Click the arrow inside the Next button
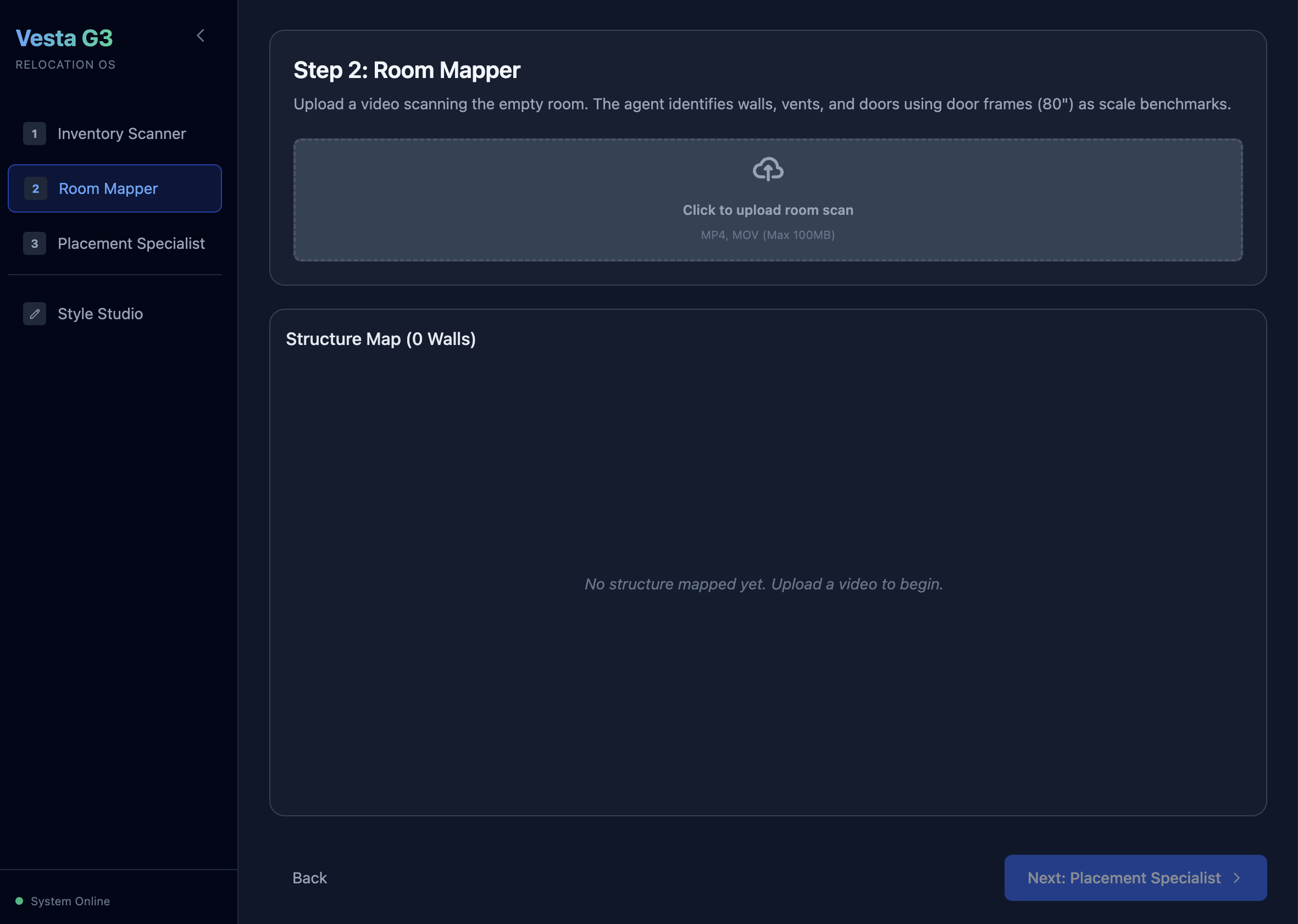 (x=1236, y=878)
